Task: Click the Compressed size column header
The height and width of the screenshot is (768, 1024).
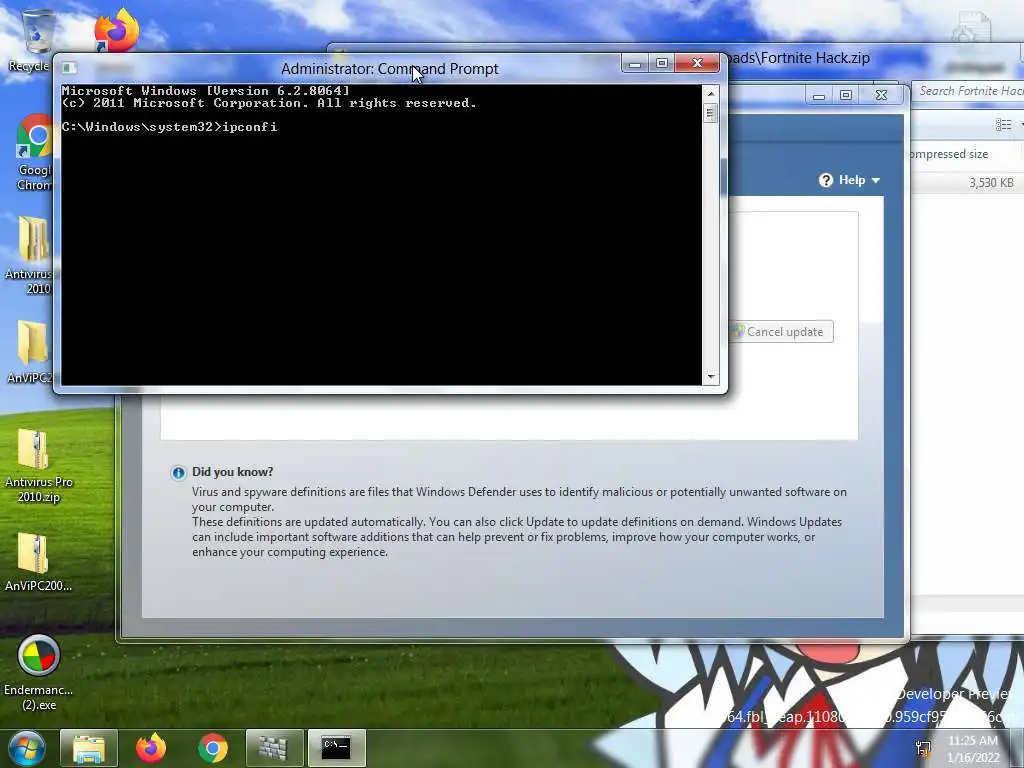Action: [x=950, y=154]
